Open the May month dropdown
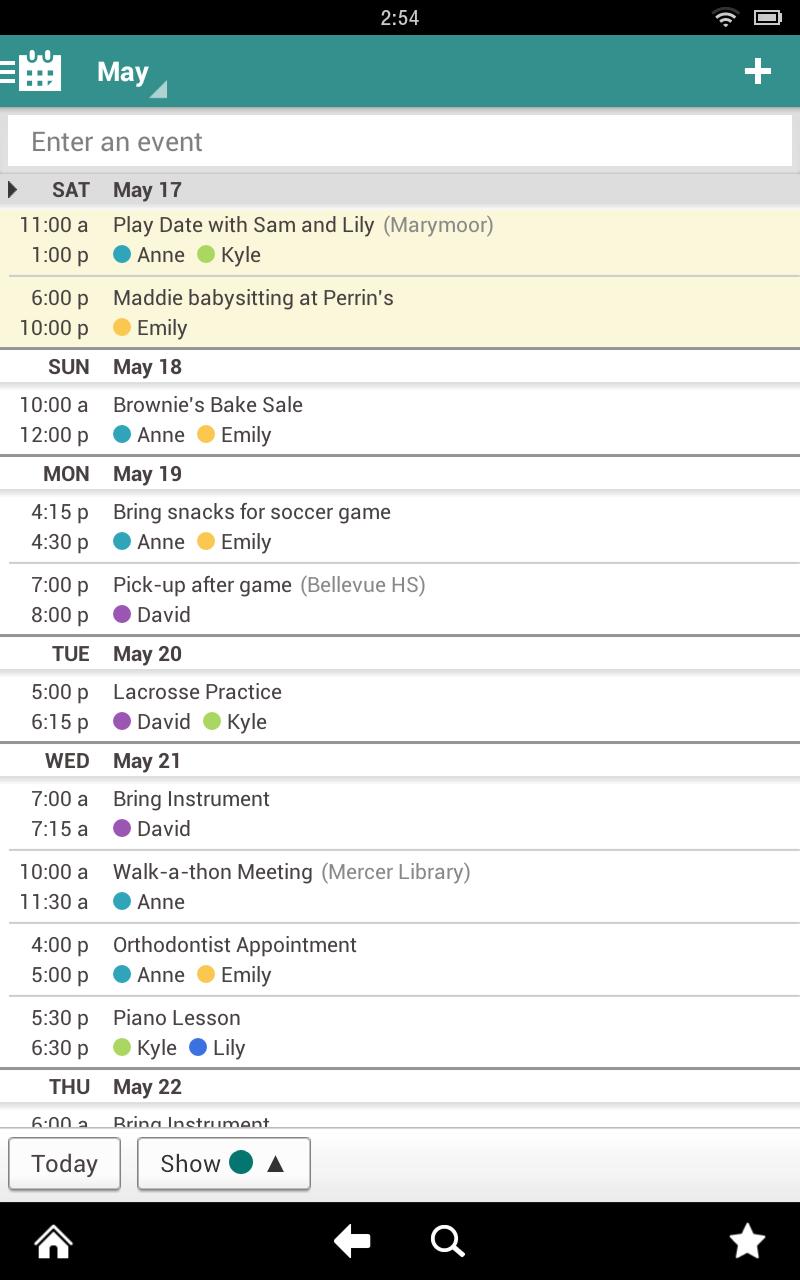Image resolution: width=800 pixels, height=1280 pixels. pos(130,73)
